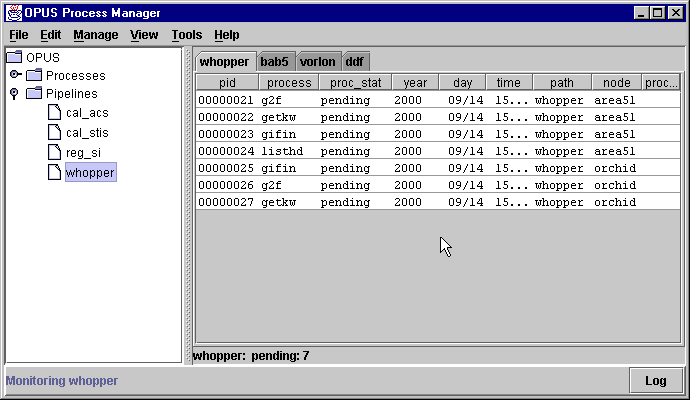
Task: Sort by the proc_stat column header
Action: (354, 83)
